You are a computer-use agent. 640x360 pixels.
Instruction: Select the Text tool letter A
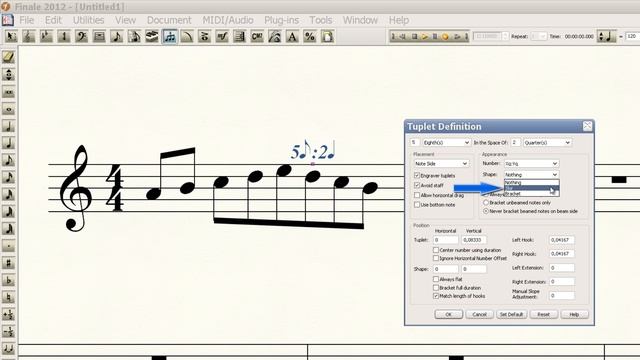[x=292, y=37]
